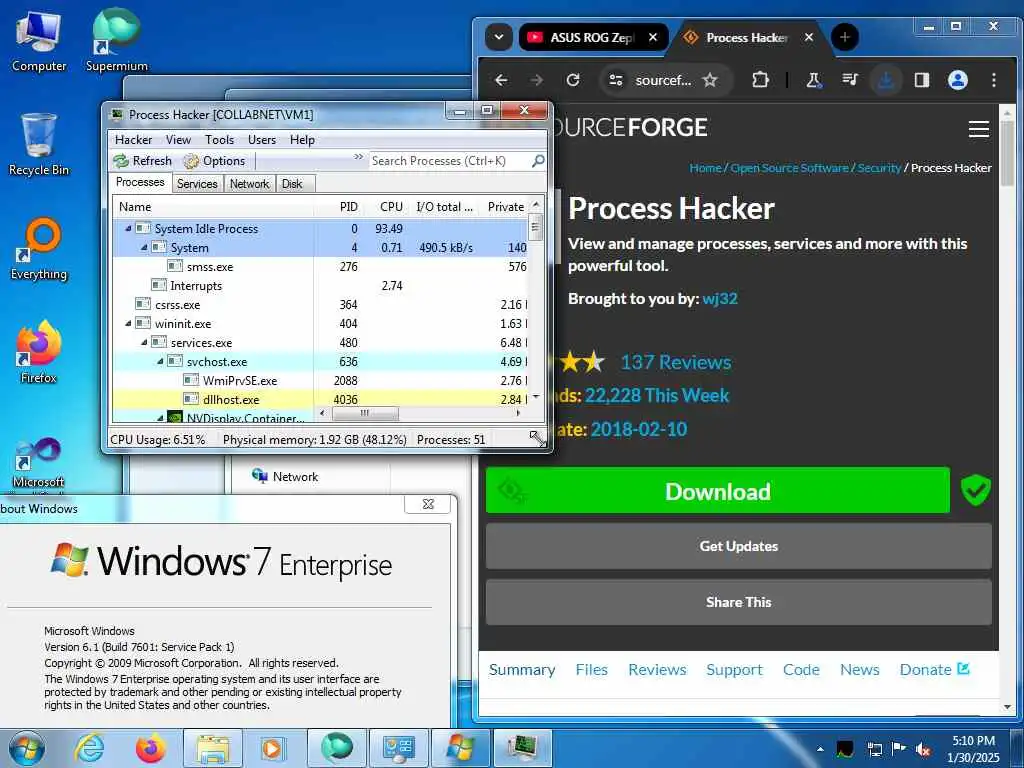Sort processes by the CPU column header
Screen dimensions: 1024x768
[x=387, y=206]
